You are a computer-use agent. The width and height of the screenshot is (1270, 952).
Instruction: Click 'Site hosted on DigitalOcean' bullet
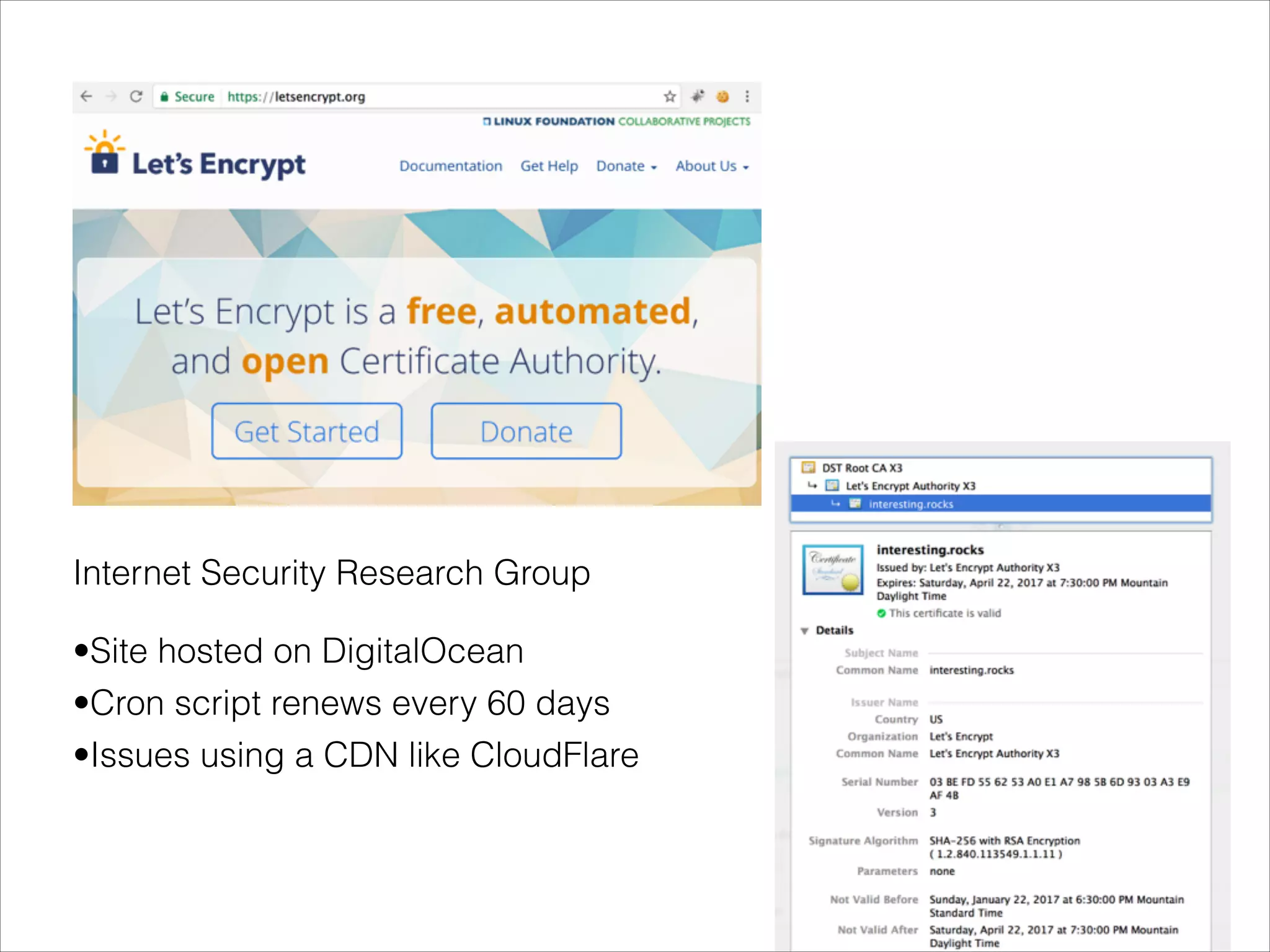coord(299,651)
